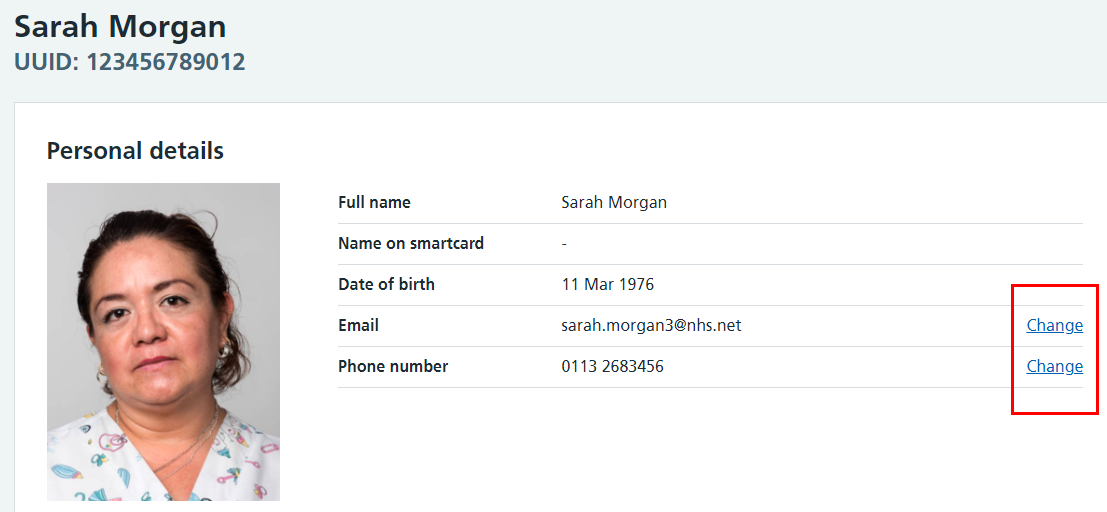Click the UUID: 123456789012 text
The height and width of the screenshot is (512, 1107).
coord(130,62)
